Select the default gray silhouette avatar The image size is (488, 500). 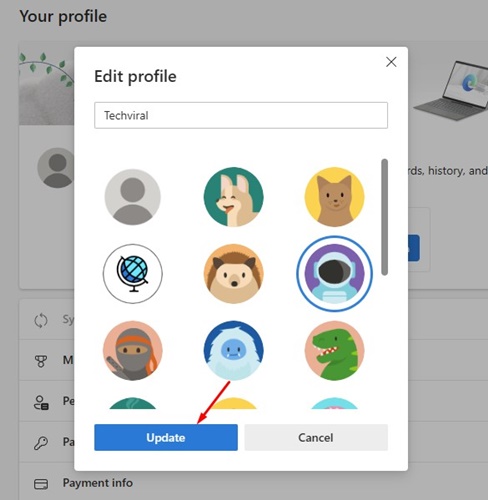tap(133, 197)
